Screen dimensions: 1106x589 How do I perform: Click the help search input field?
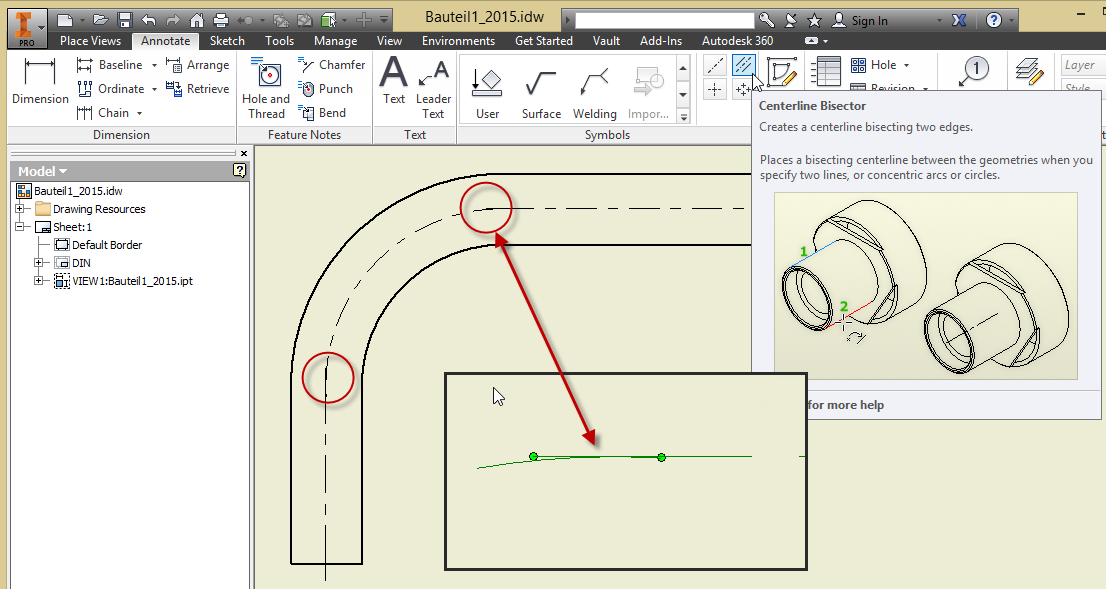point(665,20)
